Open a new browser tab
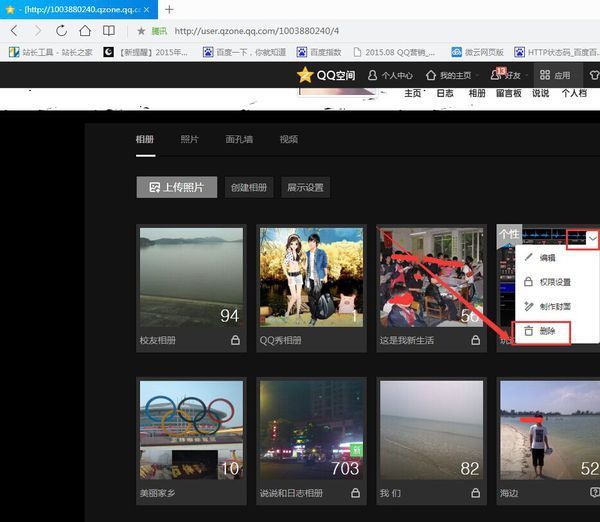The image size is (600, 522). (x=169, y=9)
